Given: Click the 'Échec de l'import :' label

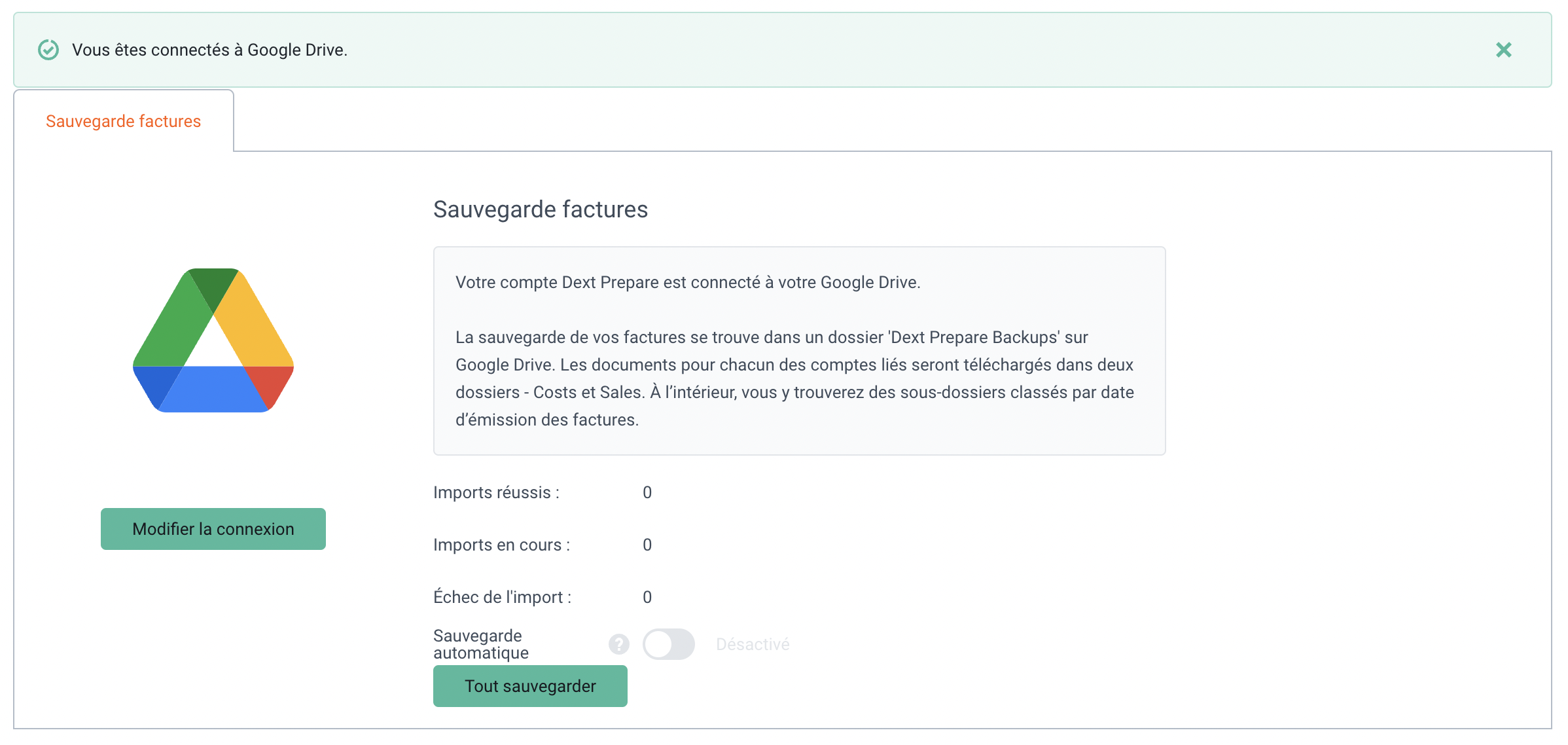Looking at the screenshot, I should coord(502,597).
